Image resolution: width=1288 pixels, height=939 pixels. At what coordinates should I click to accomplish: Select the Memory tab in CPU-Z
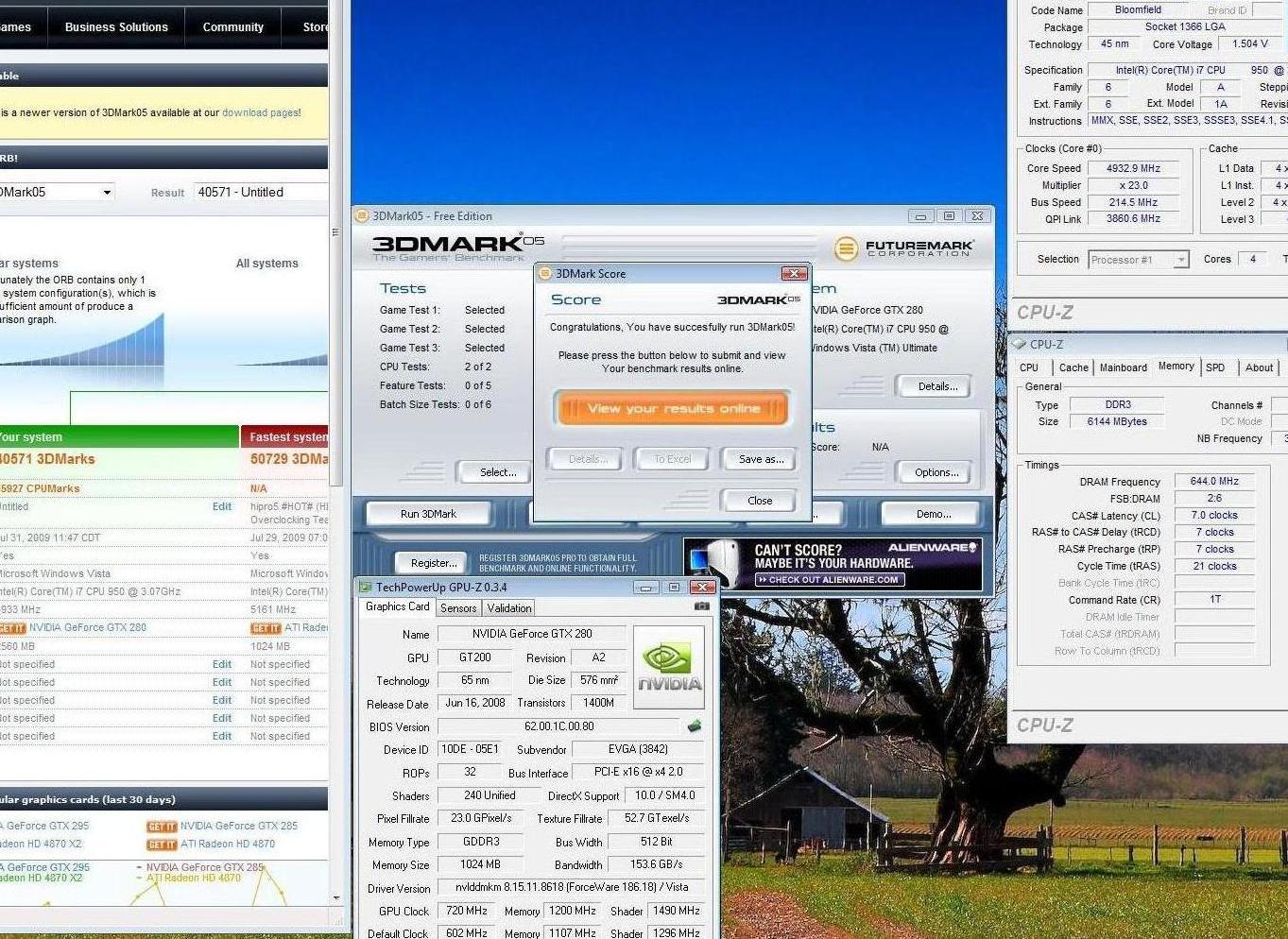1176,367
